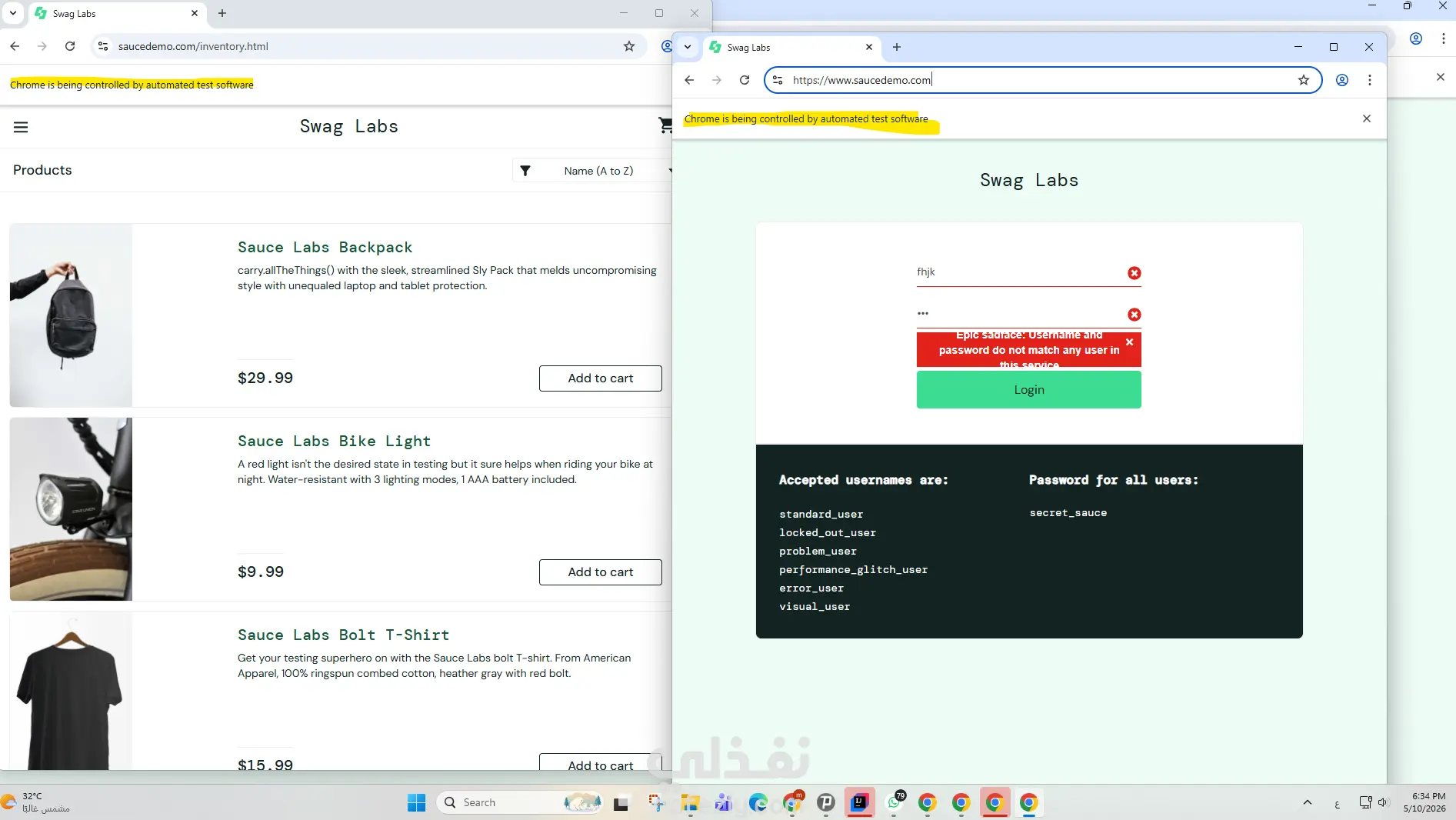Close the Swag Labs tab in the login window
Image resolution: width=1456 pixels, height=820 pixels.
869,47
